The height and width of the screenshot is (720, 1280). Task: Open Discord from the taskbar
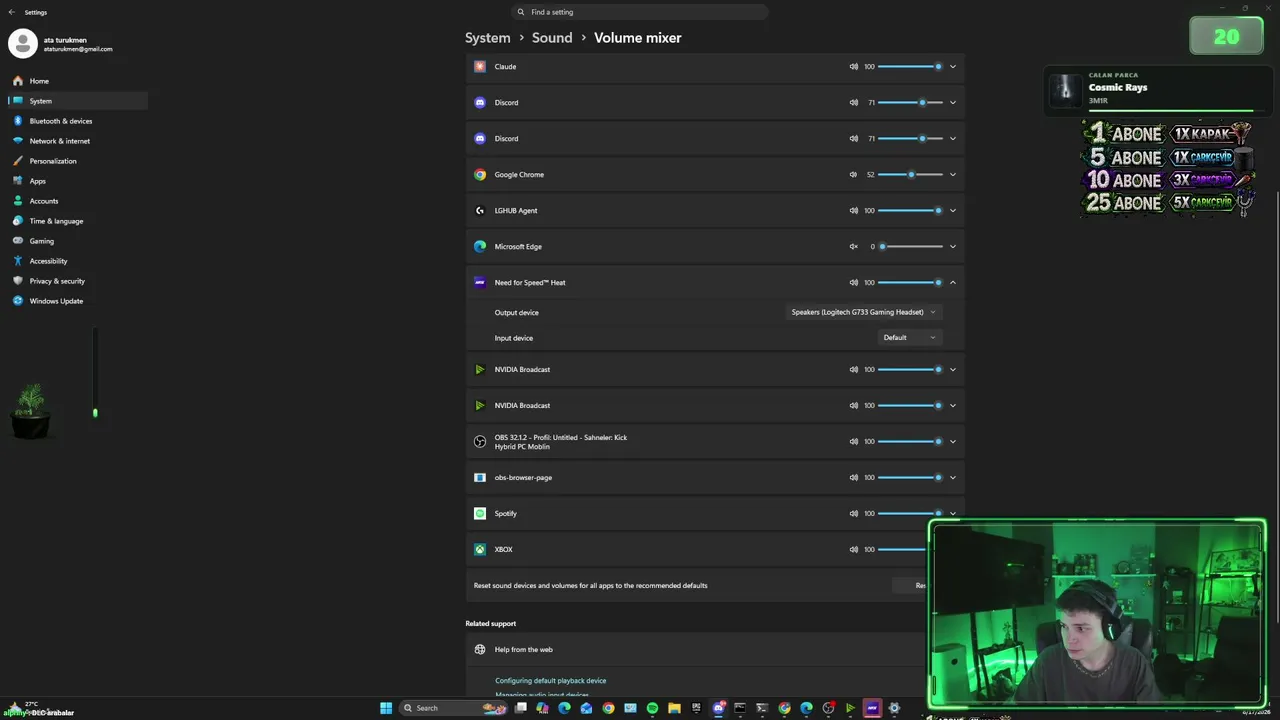click(718, 708)
